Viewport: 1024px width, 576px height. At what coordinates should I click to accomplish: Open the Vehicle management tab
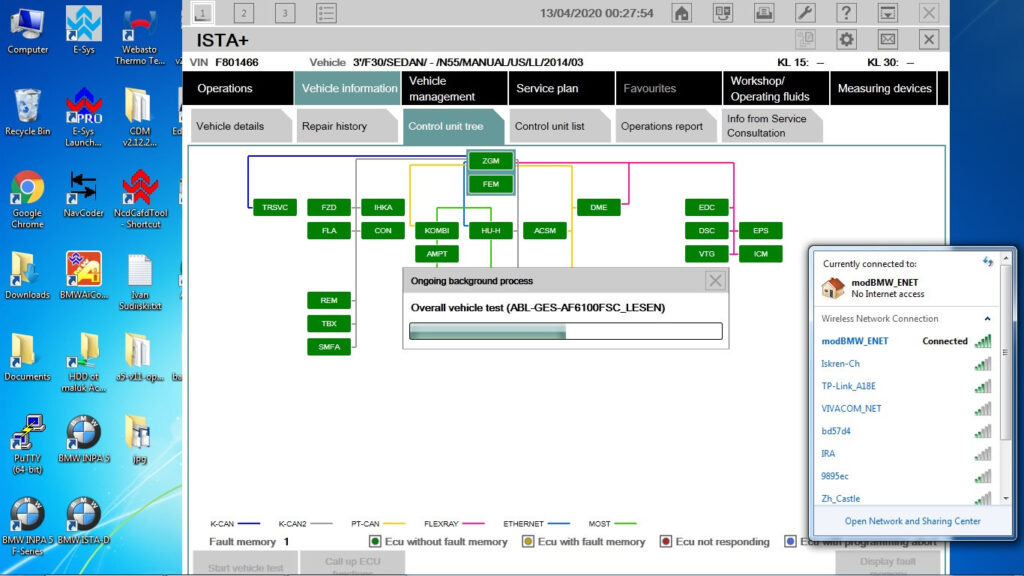(x=455, y=88)
